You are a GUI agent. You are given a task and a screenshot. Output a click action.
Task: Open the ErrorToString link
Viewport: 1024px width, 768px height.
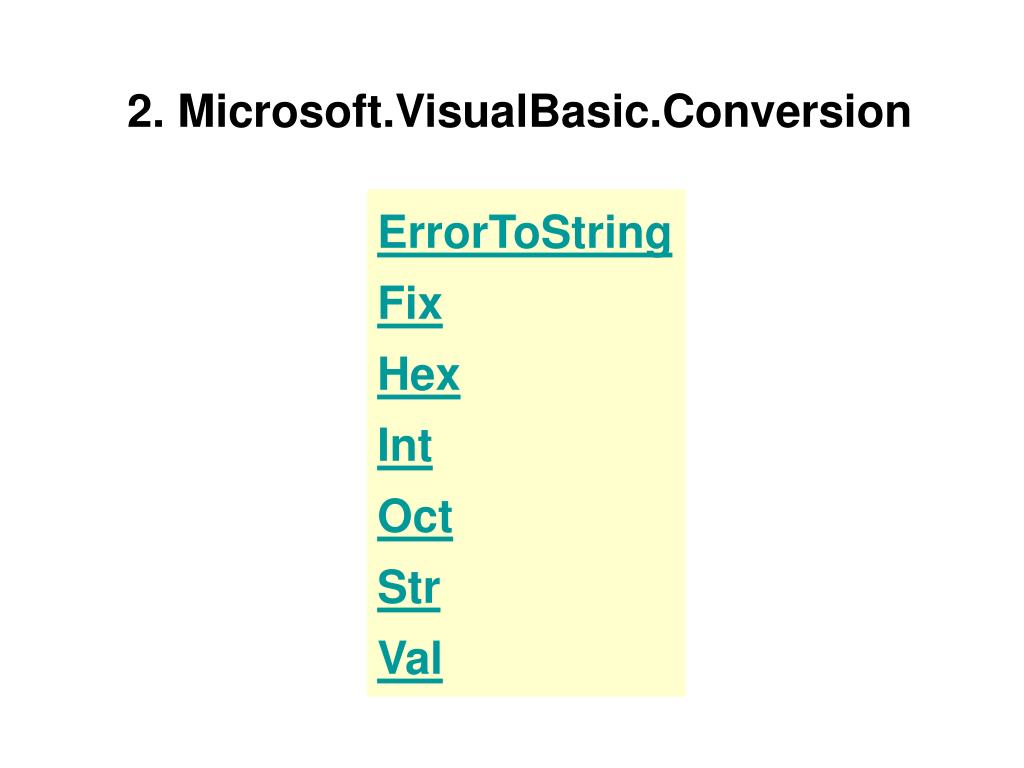coord(524,233)
